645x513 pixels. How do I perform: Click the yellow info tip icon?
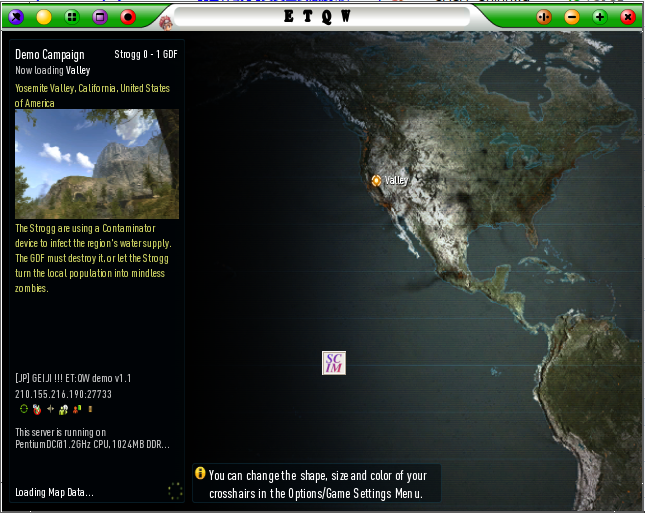tap(200, 473)
